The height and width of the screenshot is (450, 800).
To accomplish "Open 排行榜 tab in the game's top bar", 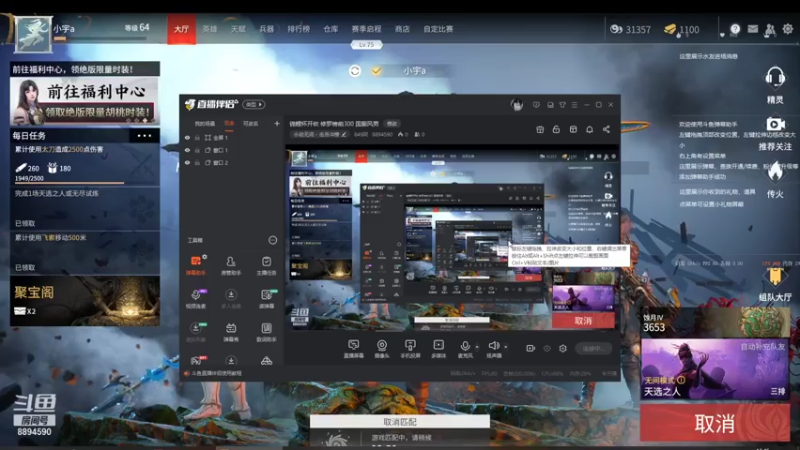I will click(x=298, y=29).
